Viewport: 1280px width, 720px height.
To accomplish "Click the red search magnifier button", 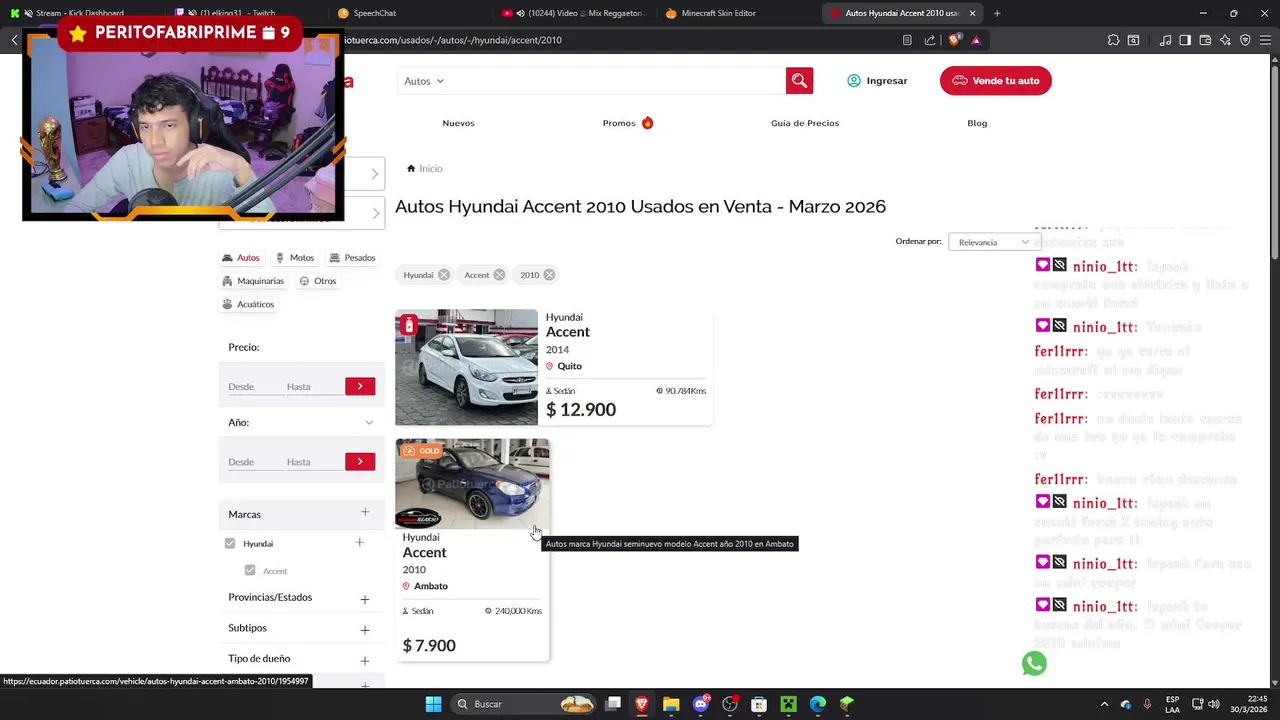I will point(799,81).
